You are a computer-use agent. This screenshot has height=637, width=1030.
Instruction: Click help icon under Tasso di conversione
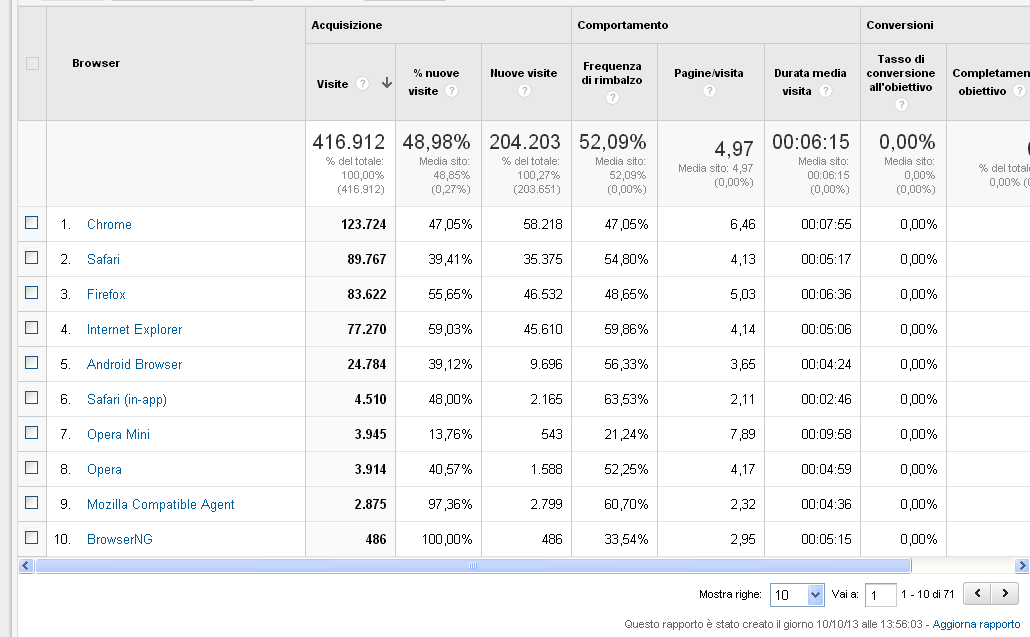click(x=901, y=104)
